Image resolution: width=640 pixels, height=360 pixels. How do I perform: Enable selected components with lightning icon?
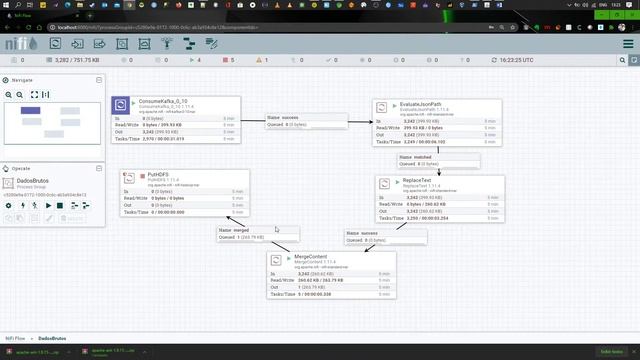23,206
